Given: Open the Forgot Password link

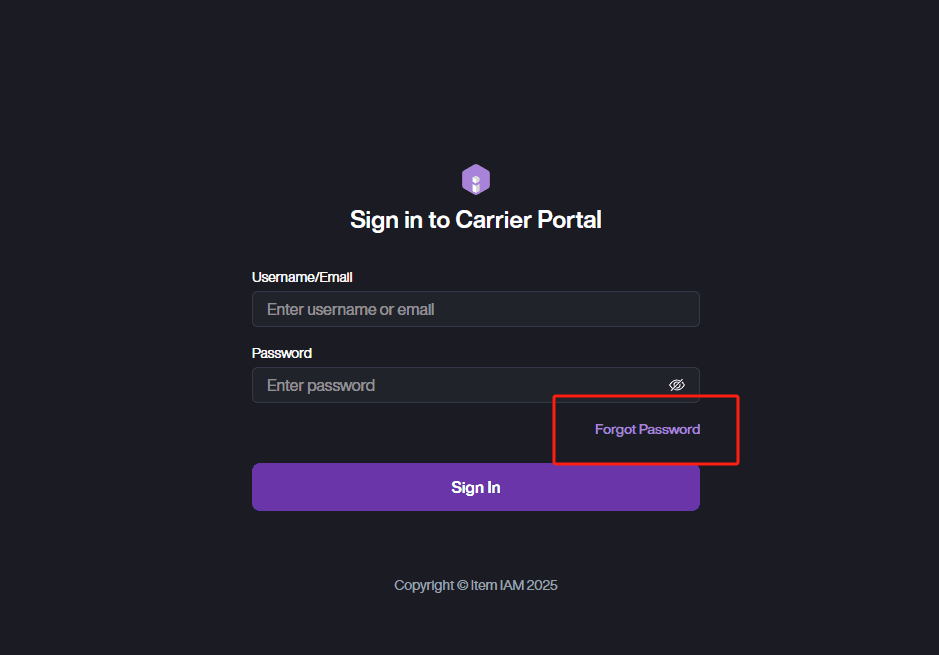Looking at the screenshot, I should 647,429.
